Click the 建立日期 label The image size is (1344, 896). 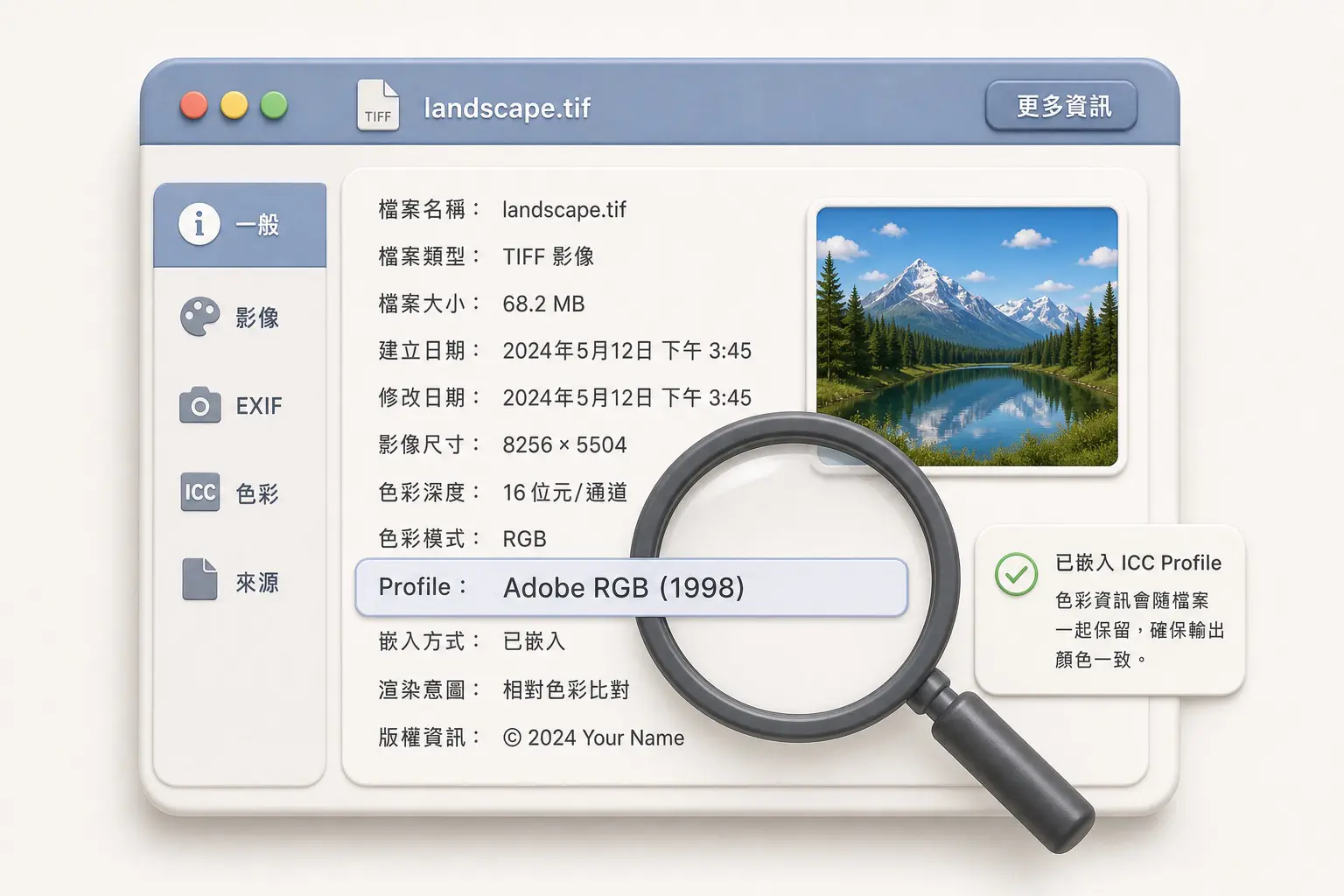coord(430,351)
